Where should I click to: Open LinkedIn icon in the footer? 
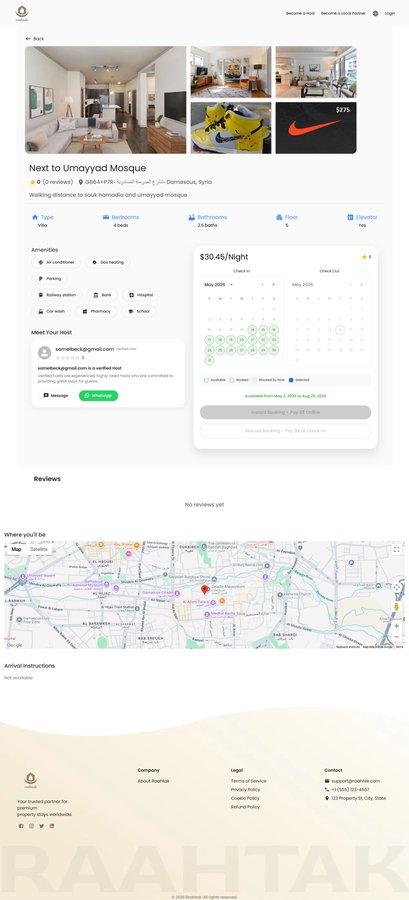(52, 826)
